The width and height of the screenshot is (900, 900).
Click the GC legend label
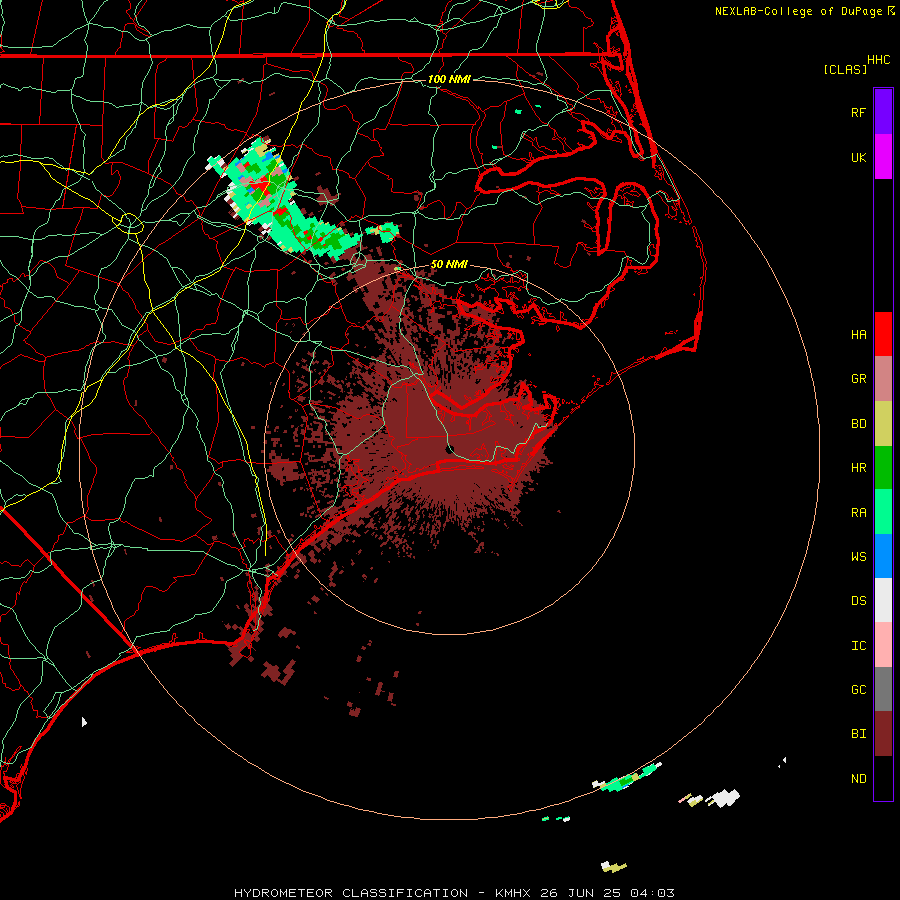(858, 689)
